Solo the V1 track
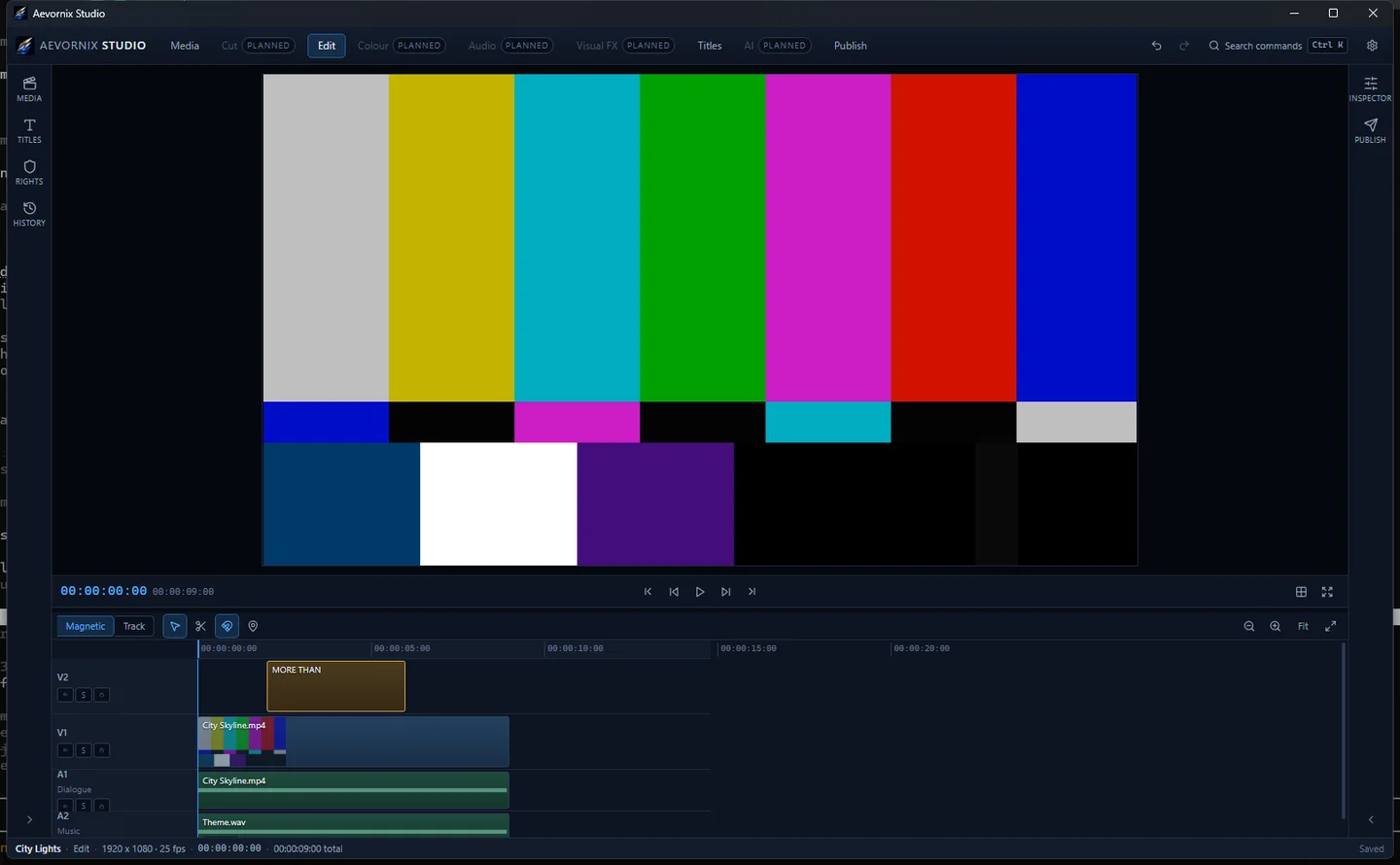1400x865 pixels. (x=84, y=750)
